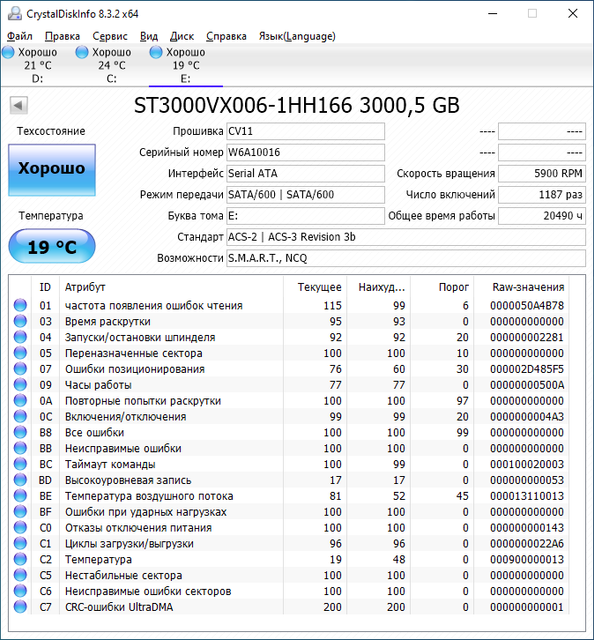The height and width of the screenshot is (640, 594).
Task: Click the Атрибут column header
Action: click(x=85, y=287)
